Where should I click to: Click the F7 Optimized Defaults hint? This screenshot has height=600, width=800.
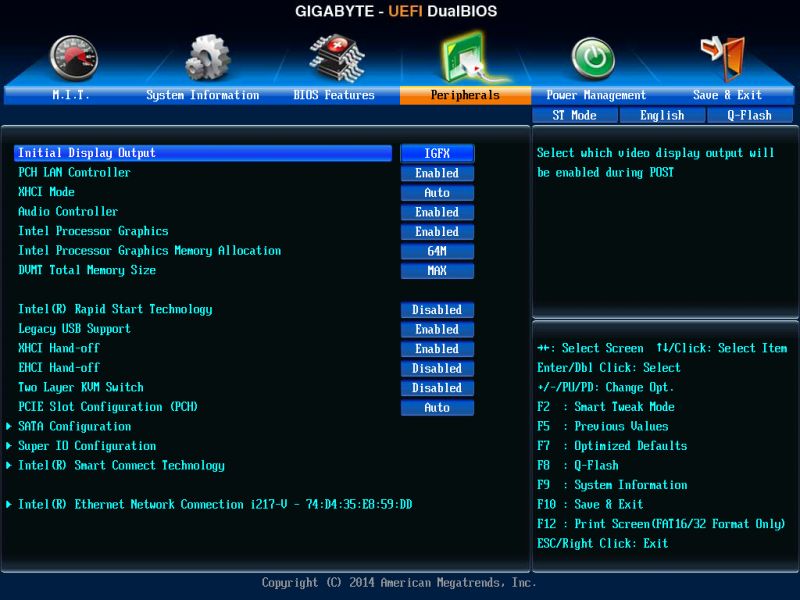[x=612, y=445]
